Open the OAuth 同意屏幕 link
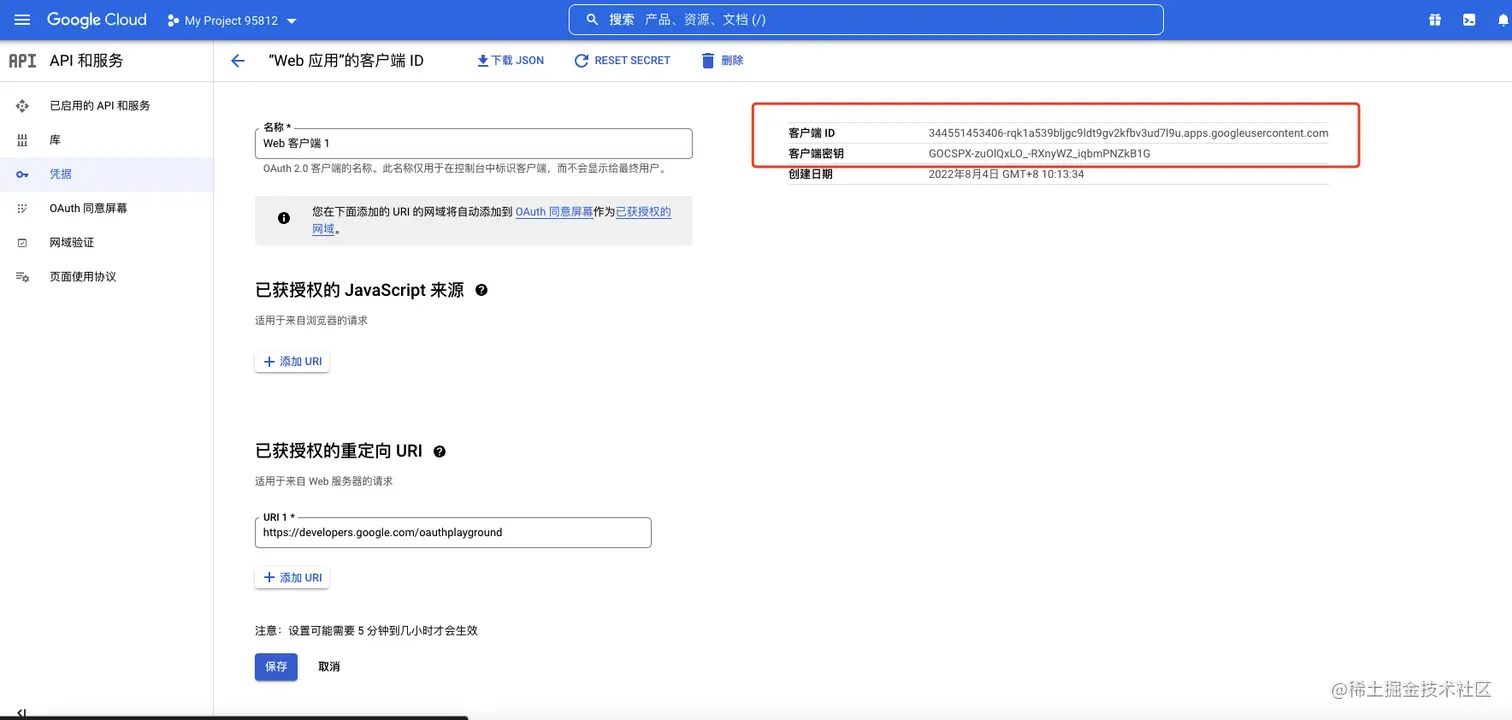The height and width of the screenshot is (720, 1512). [554, 212]
